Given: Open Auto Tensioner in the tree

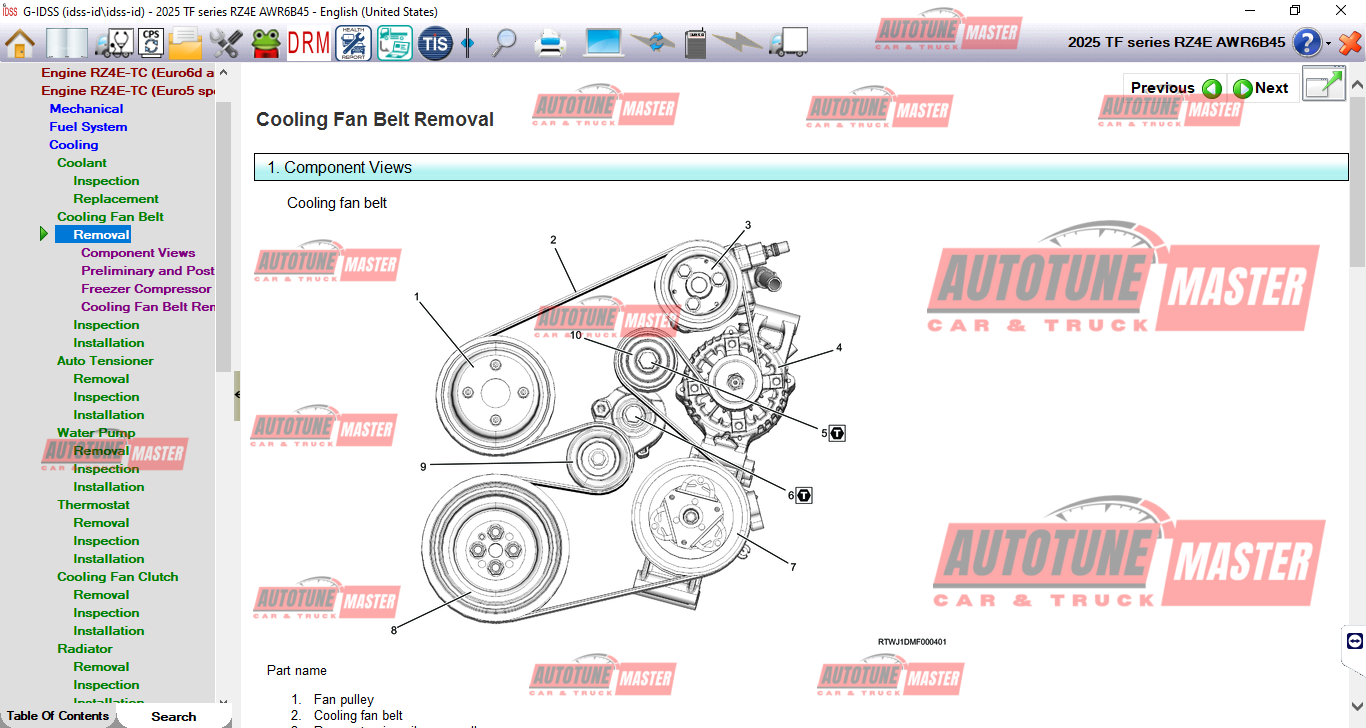Looking at the screenshot, I should (x=105, y=361).
